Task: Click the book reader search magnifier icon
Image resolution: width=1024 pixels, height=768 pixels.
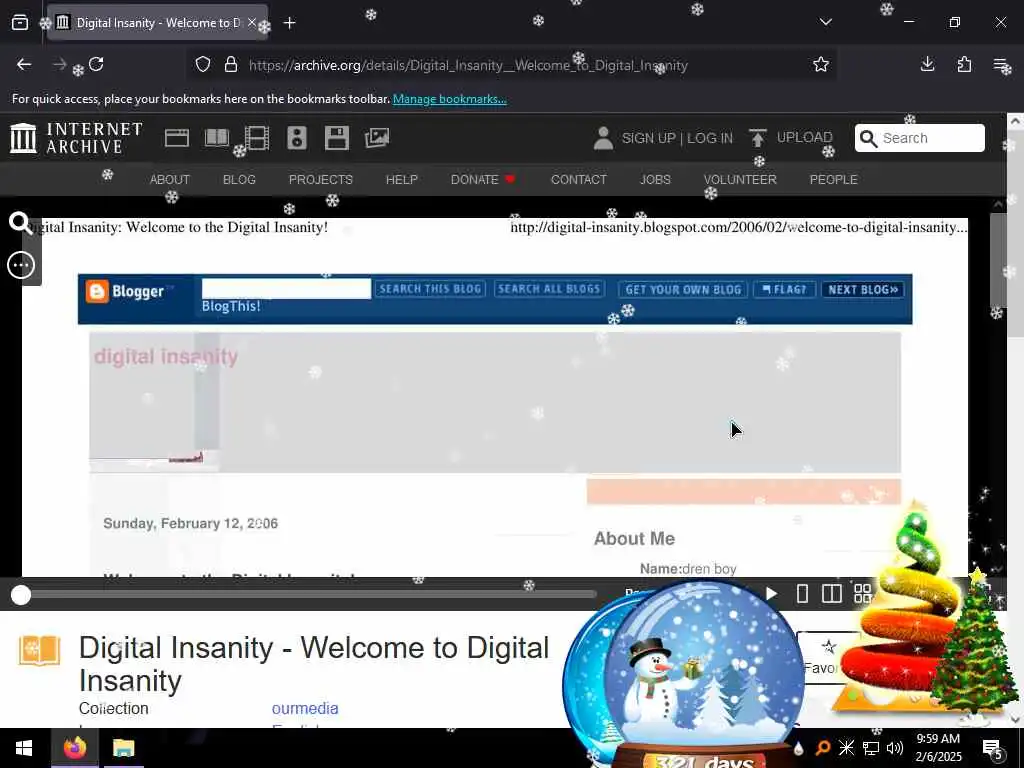Action: (x=20, y=223)
